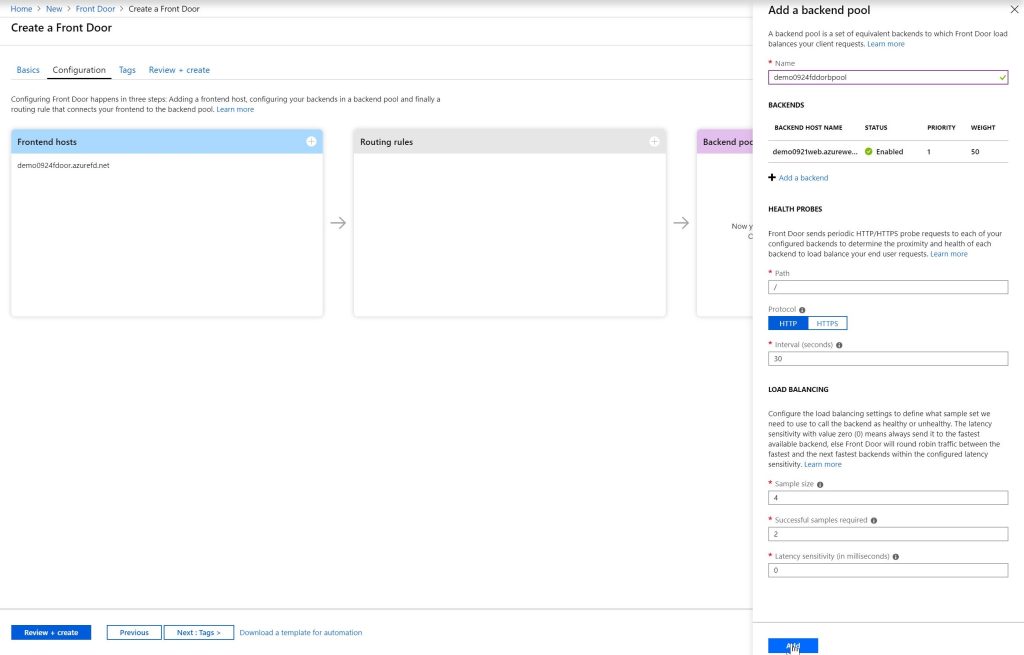Select the Configuration tab
The image size is (1024, 655).
coord(79,70)
